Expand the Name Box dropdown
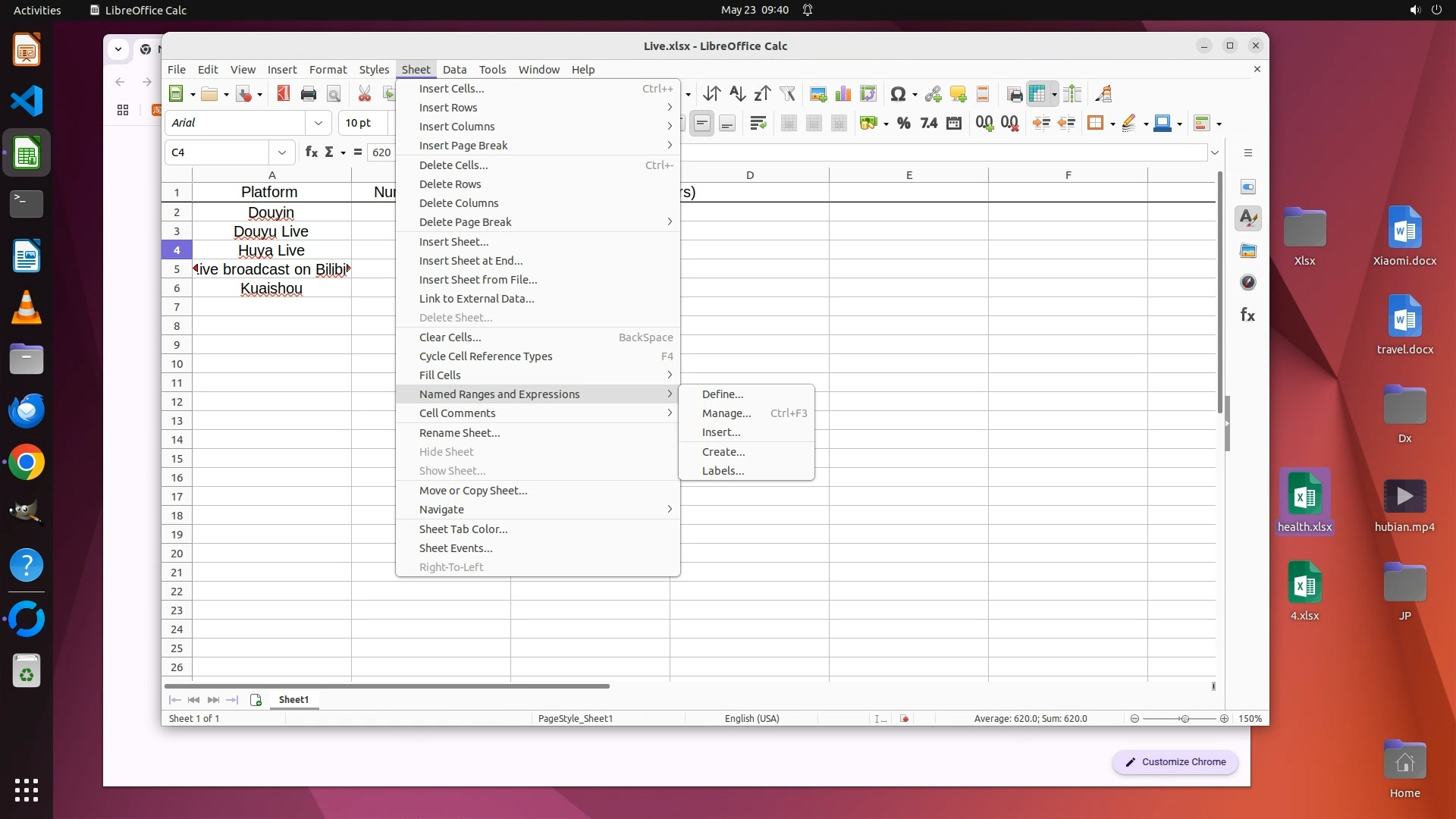The width and height of the screenshot is (1456, 819). click(x=282, y=152)
